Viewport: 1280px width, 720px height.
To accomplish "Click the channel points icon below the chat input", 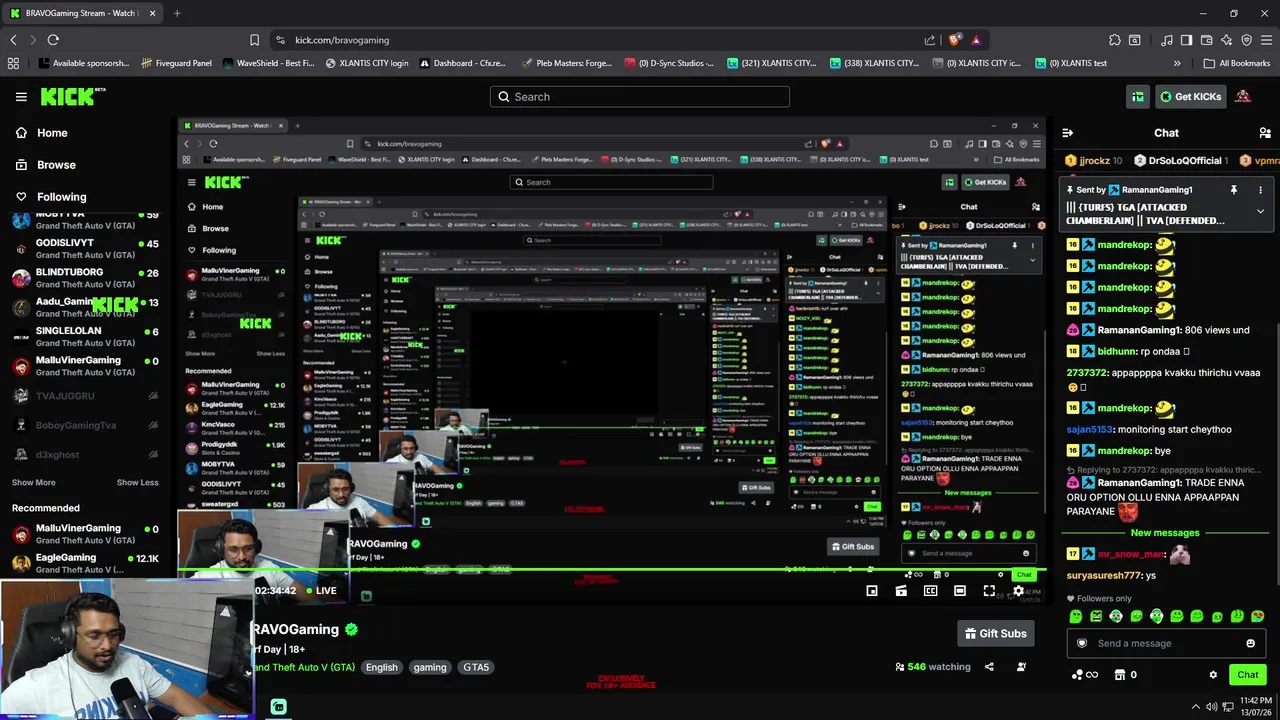I will coord(1085,675).
